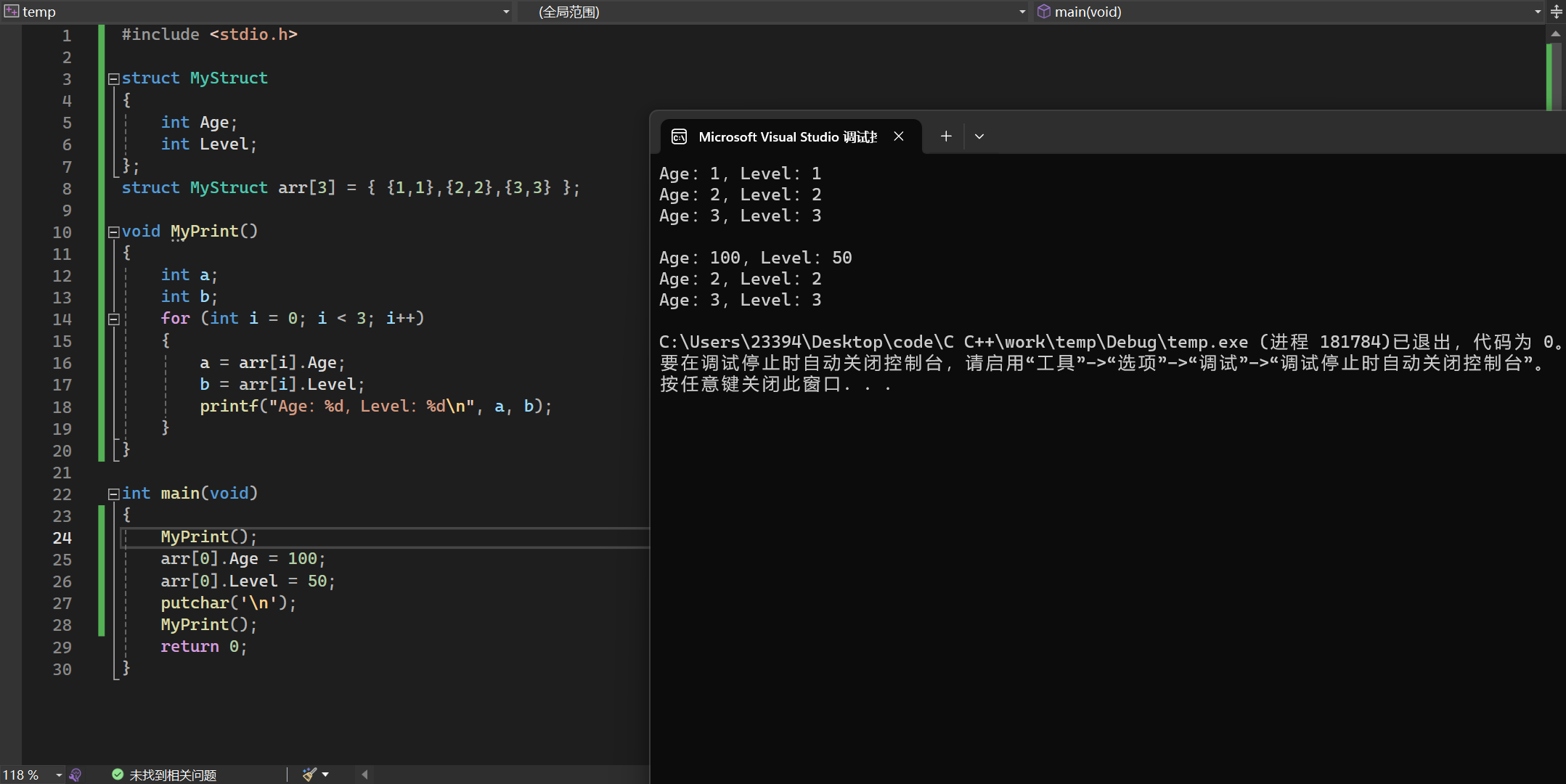This screenshot has width=1566, height=784.
Task: Click the editor scrollbar up arrow
Action: 1555,34
